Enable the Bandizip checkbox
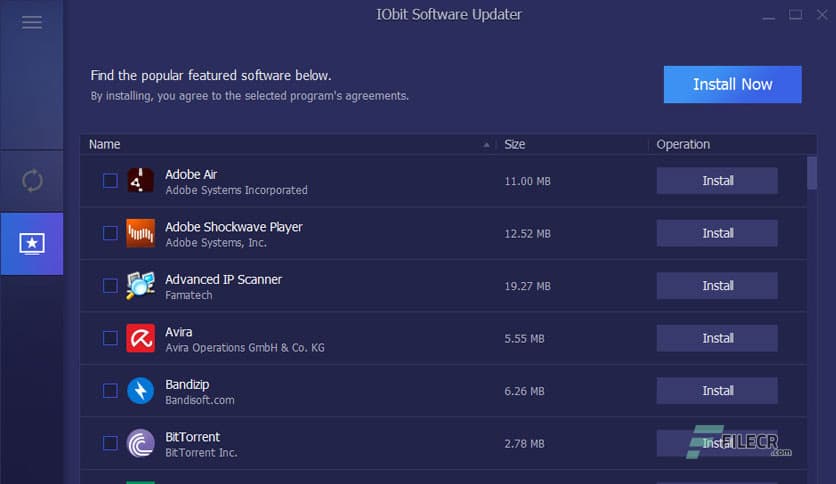836x484 pixels. pos(110,391)
